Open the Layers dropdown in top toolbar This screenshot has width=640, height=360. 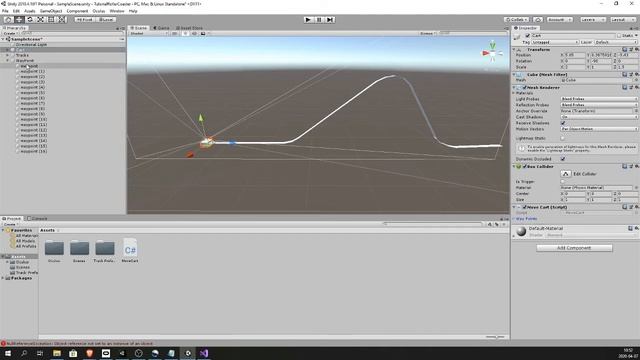pos(592,20)
